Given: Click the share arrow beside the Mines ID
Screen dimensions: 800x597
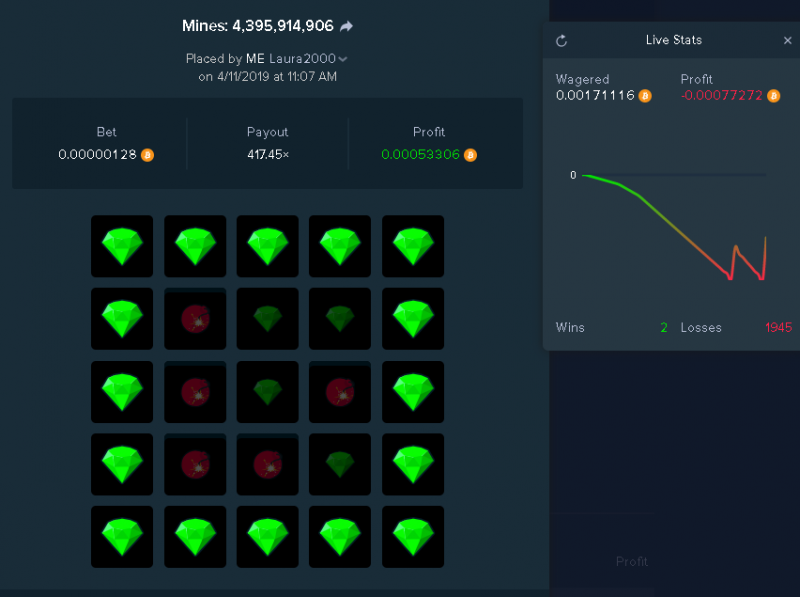Looking at the screenshot, I should (x=346, y=26).
